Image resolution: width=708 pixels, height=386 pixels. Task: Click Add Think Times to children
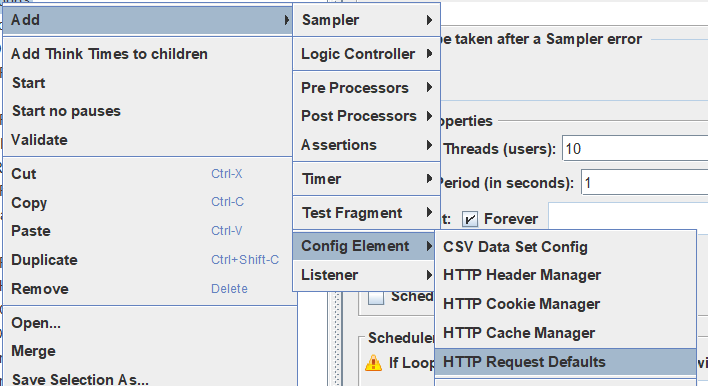point(148,54)
